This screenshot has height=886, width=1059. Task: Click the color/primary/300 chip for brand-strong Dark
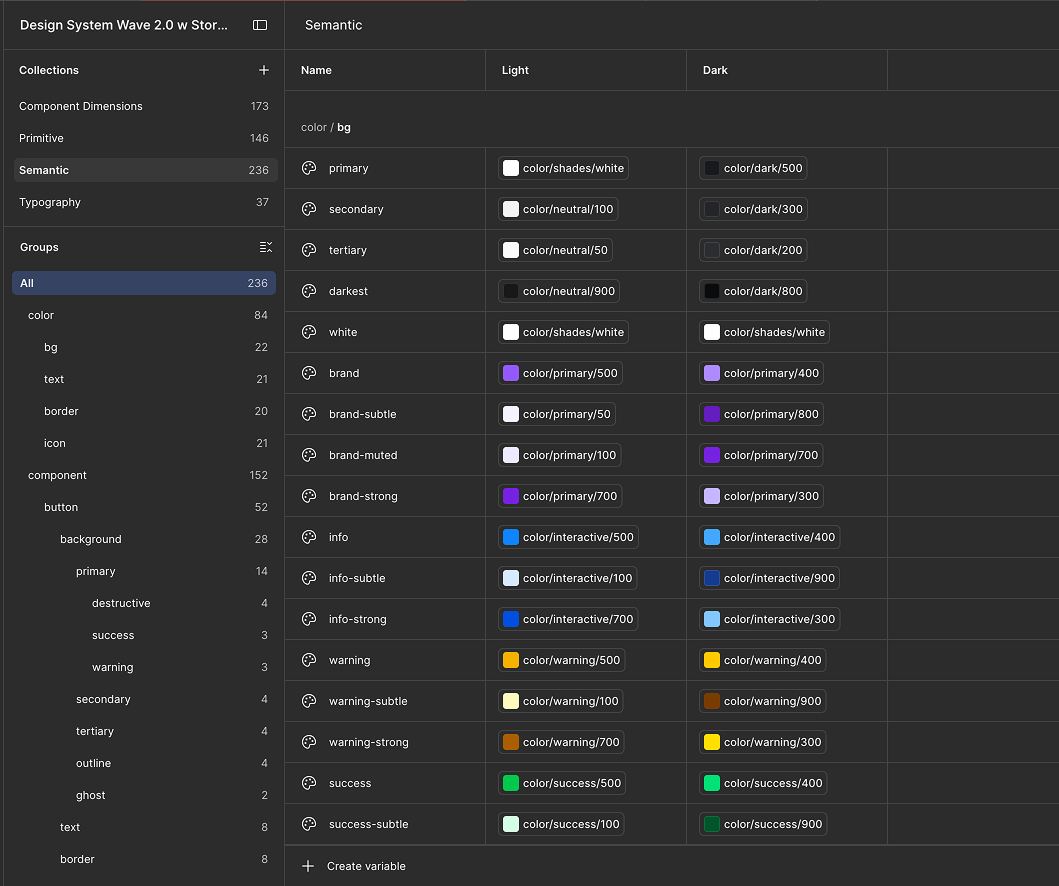(x=761, y=496)
